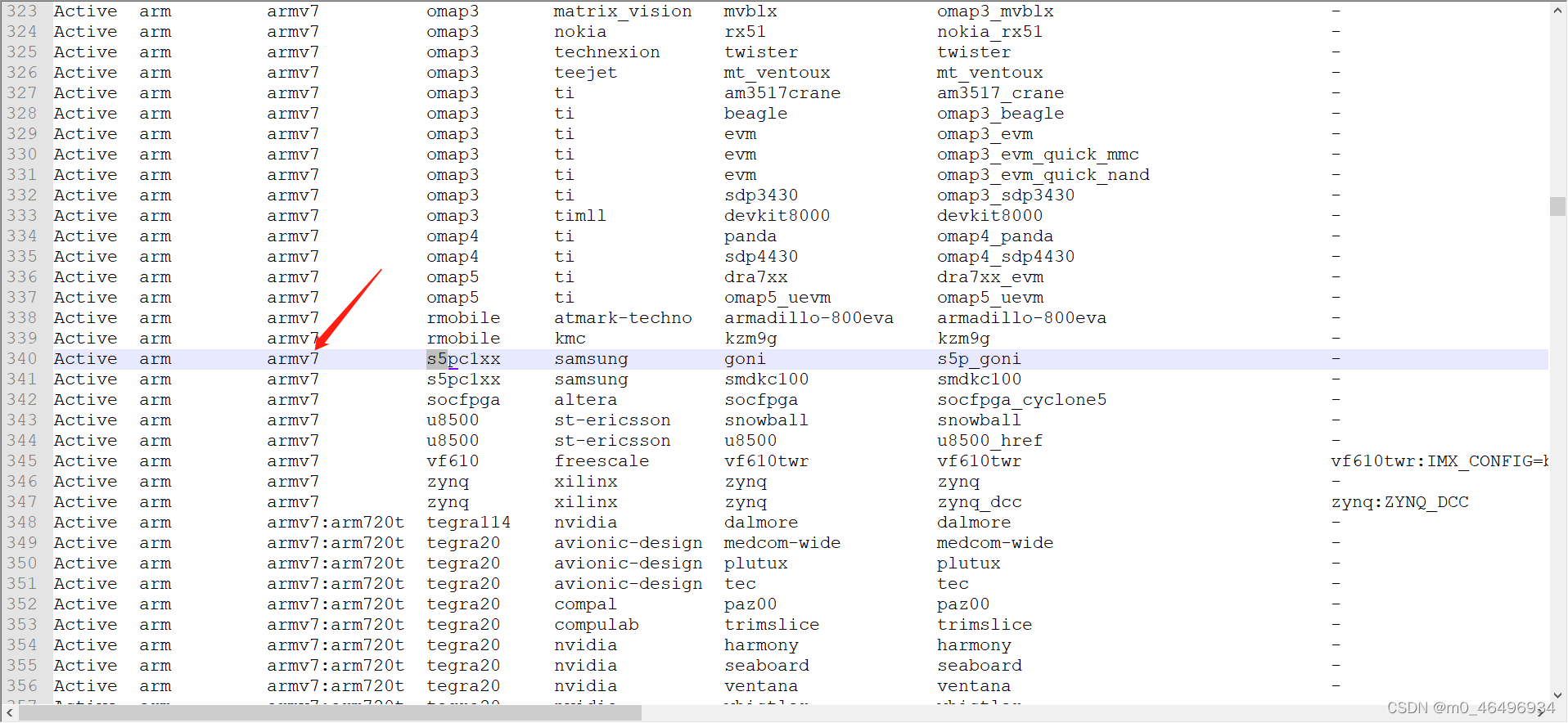Screen dimensions: 1568x723
Task: Click 'samsung' on line 341
Action: pos(591,379)
